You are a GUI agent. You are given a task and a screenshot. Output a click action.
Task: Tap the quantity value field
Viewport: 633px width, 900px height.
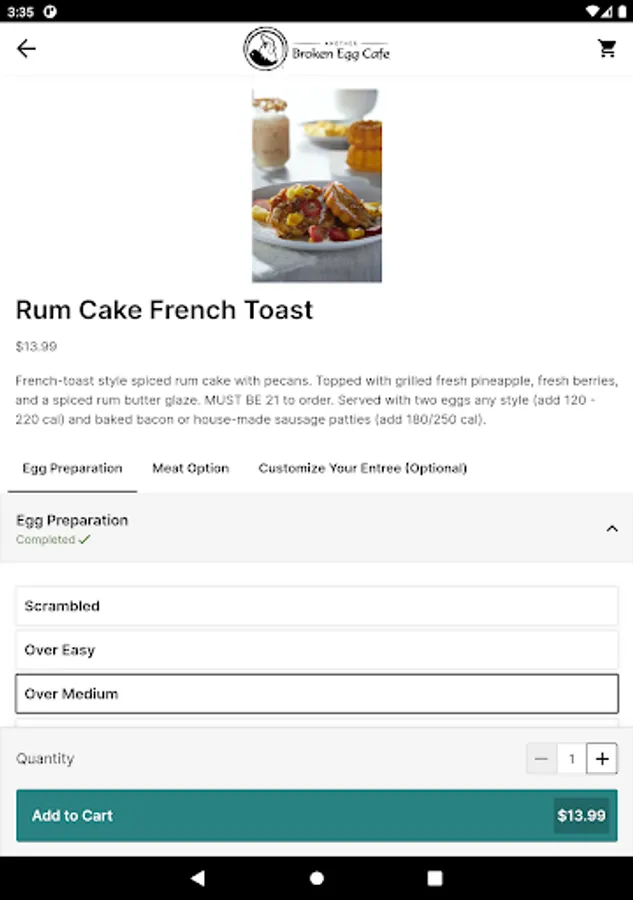[x=572, y=759]
